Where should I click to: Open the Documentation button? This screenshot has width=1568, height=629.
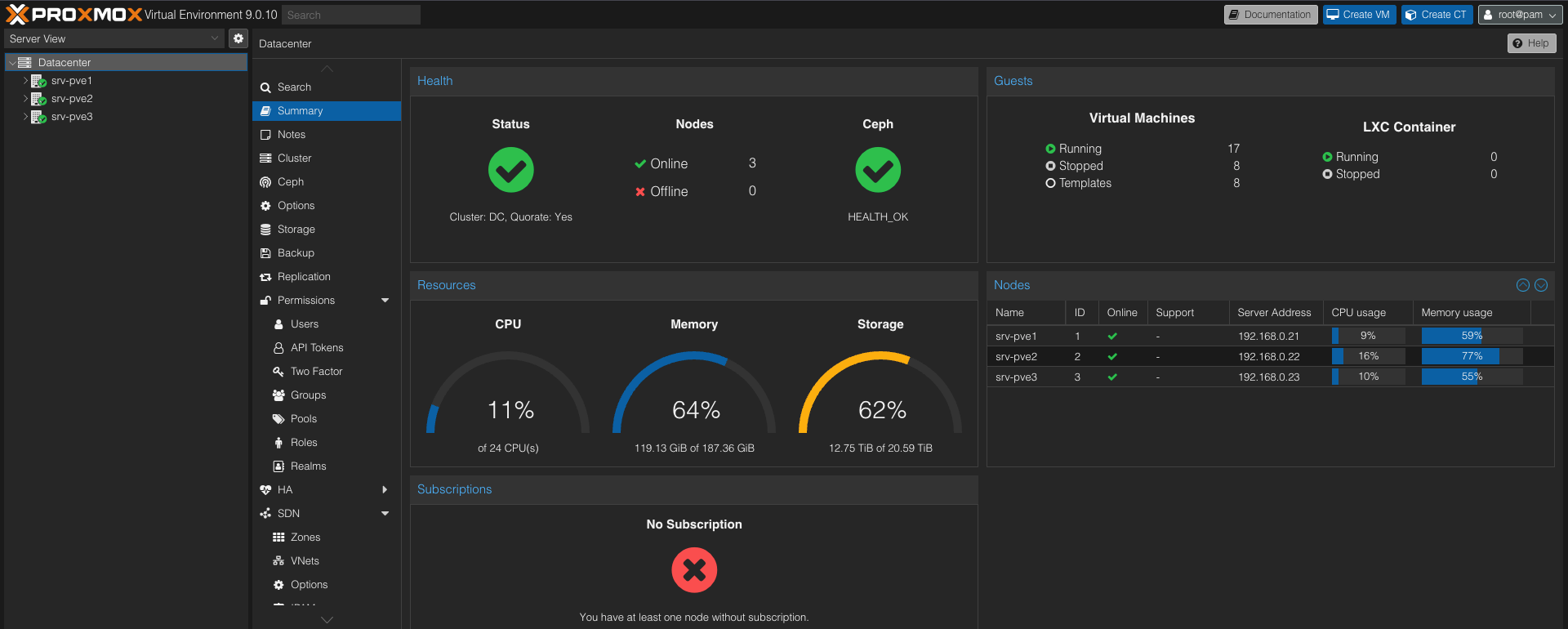click(x=1270, y=15)
